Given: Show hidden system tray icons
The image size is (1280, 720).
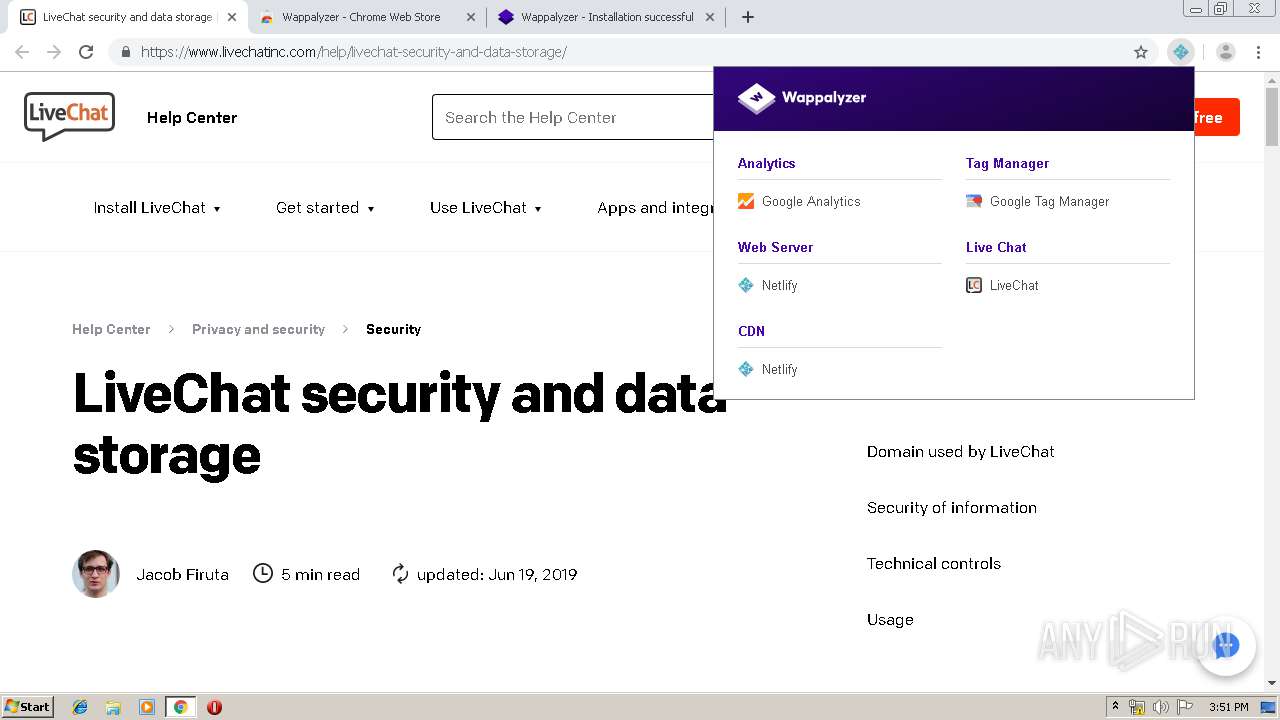Looking at the screenshot, I should tap(1115, 707).
